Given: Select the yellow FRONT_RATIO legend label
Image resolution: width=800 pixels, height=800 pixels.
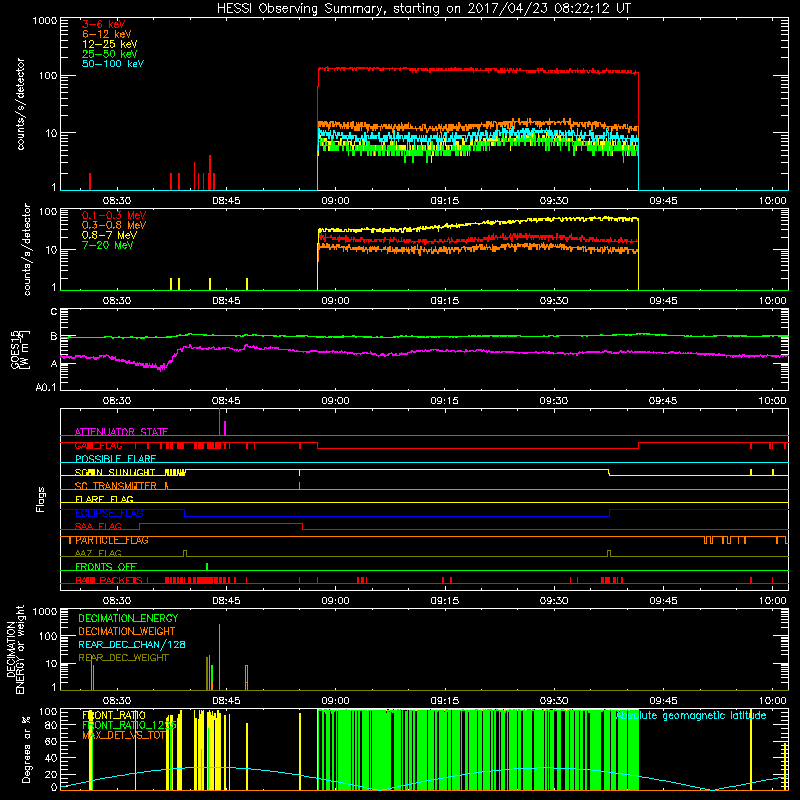Looking at the screenshot, I should click(114, 715).
